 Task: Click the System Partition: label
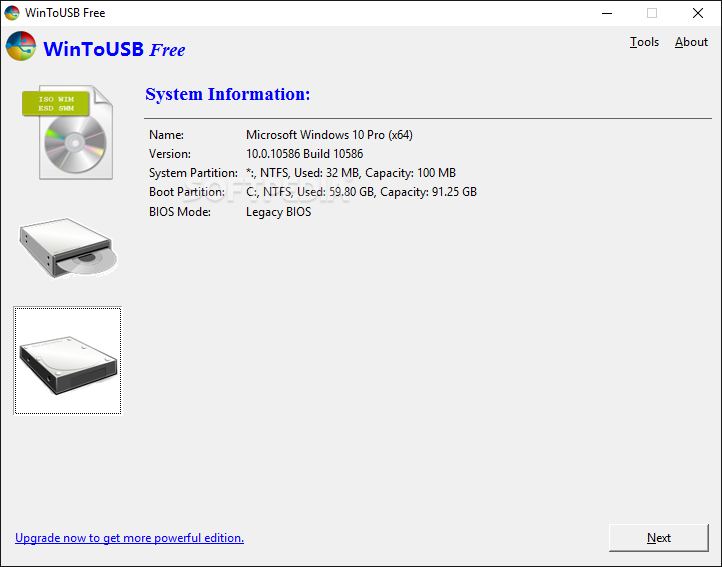pyautogui.click(x=193, y=173)
